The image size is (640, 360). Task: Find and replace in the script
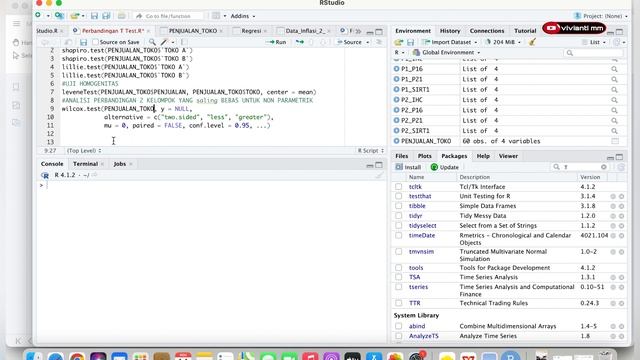(152, 42)
